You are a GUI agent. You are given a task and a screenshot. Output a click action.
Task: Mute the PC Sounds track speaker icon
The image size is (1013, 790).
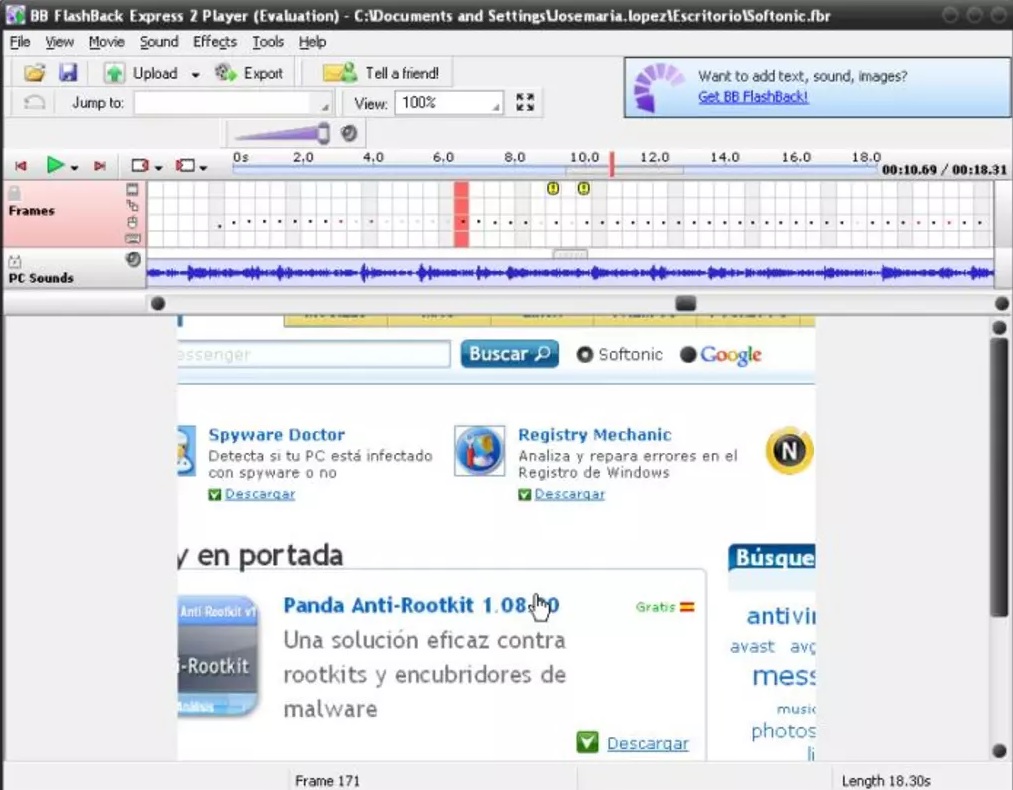pos(133,260)
